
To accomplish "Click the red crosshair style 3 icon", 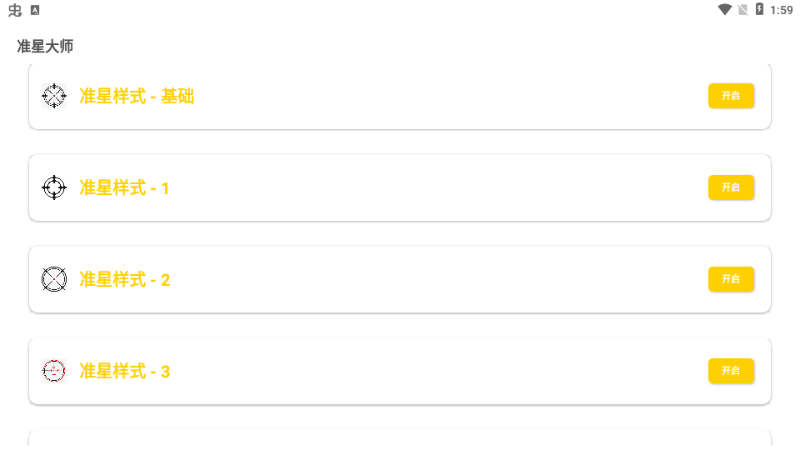I will 54,371.
